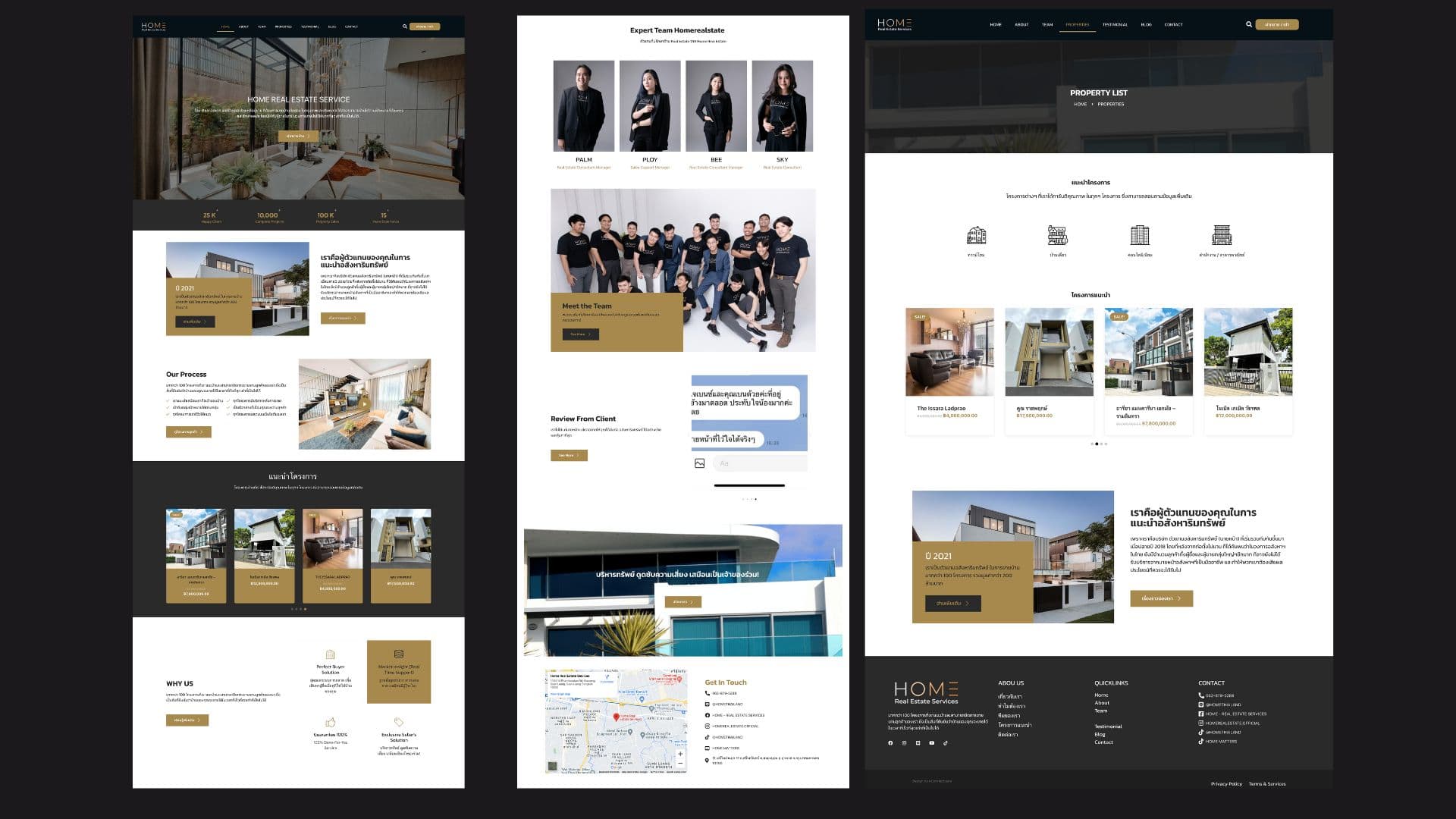Open the PROPERTIES menu item in the navigation
1456x819 pixels.
pos(1078,24)
